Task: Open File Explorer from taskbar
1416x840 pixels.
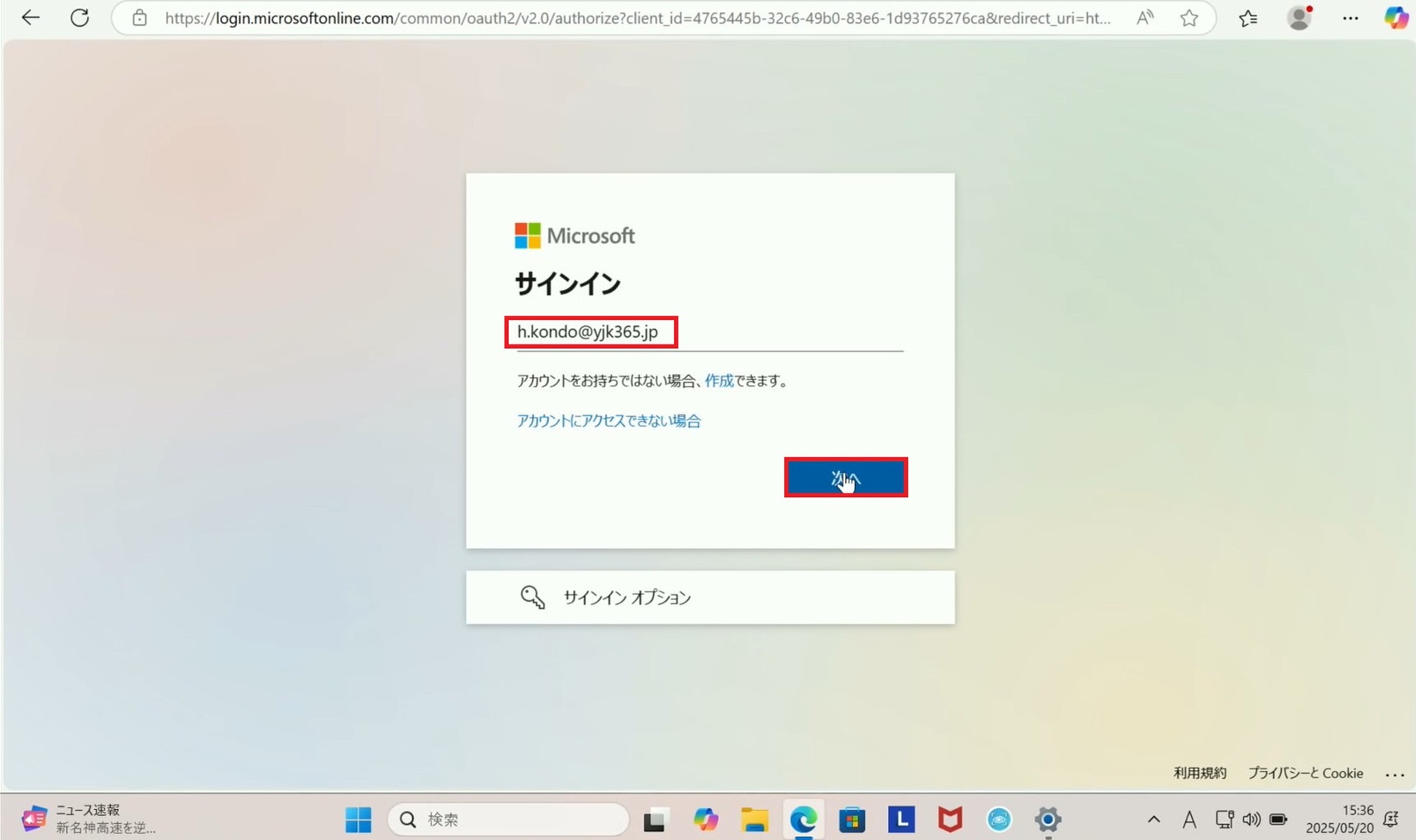Action: click(754, 819)
